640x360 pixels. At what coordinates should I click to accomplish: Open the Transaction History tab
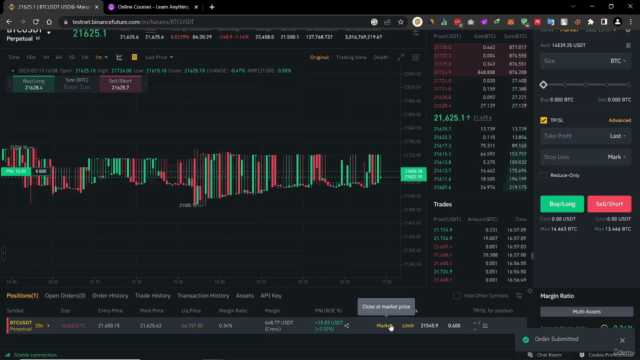[203, 296]
